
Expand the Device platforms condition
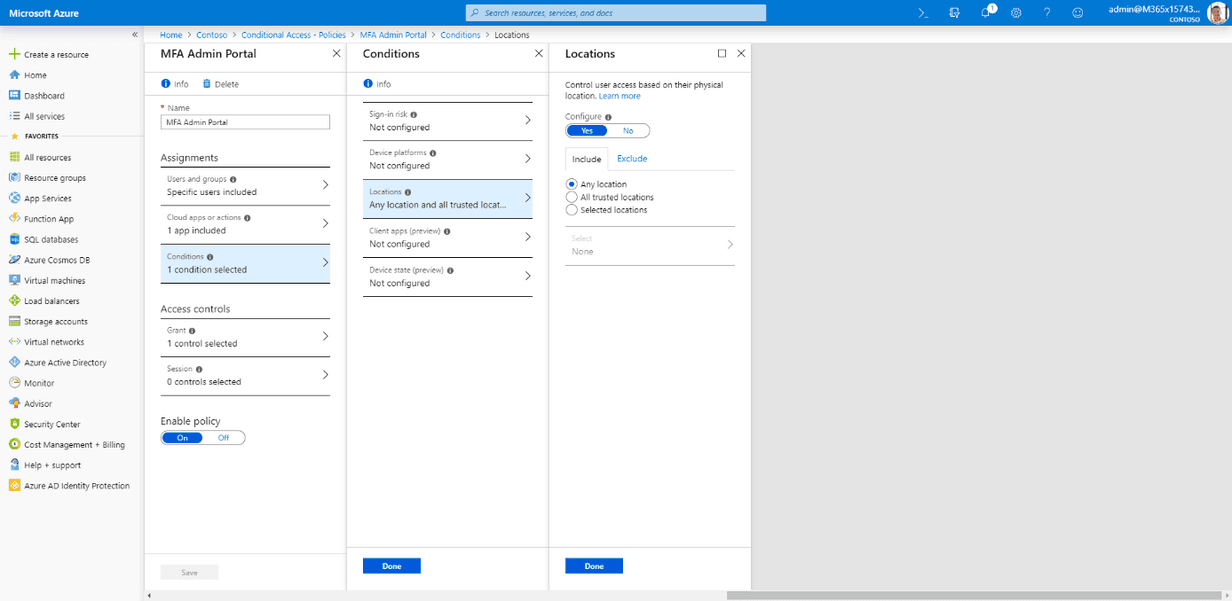point(448,159)
